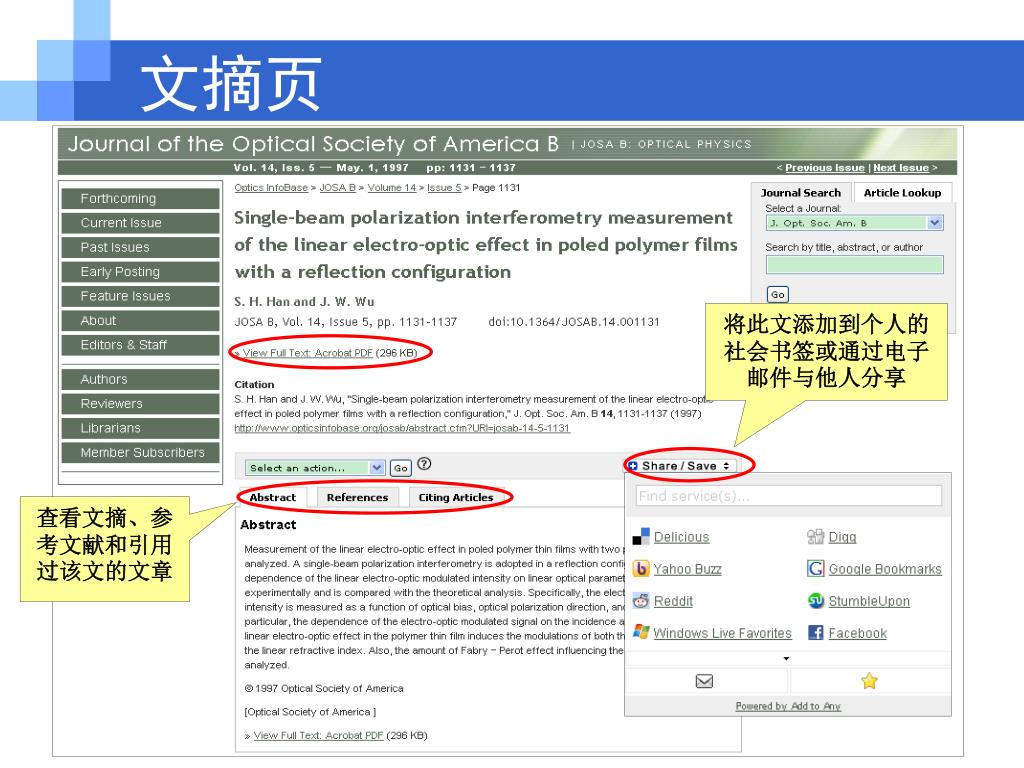
Task: Click the Facebook link text
Action: pyautogui.click(x=857, y=633)
